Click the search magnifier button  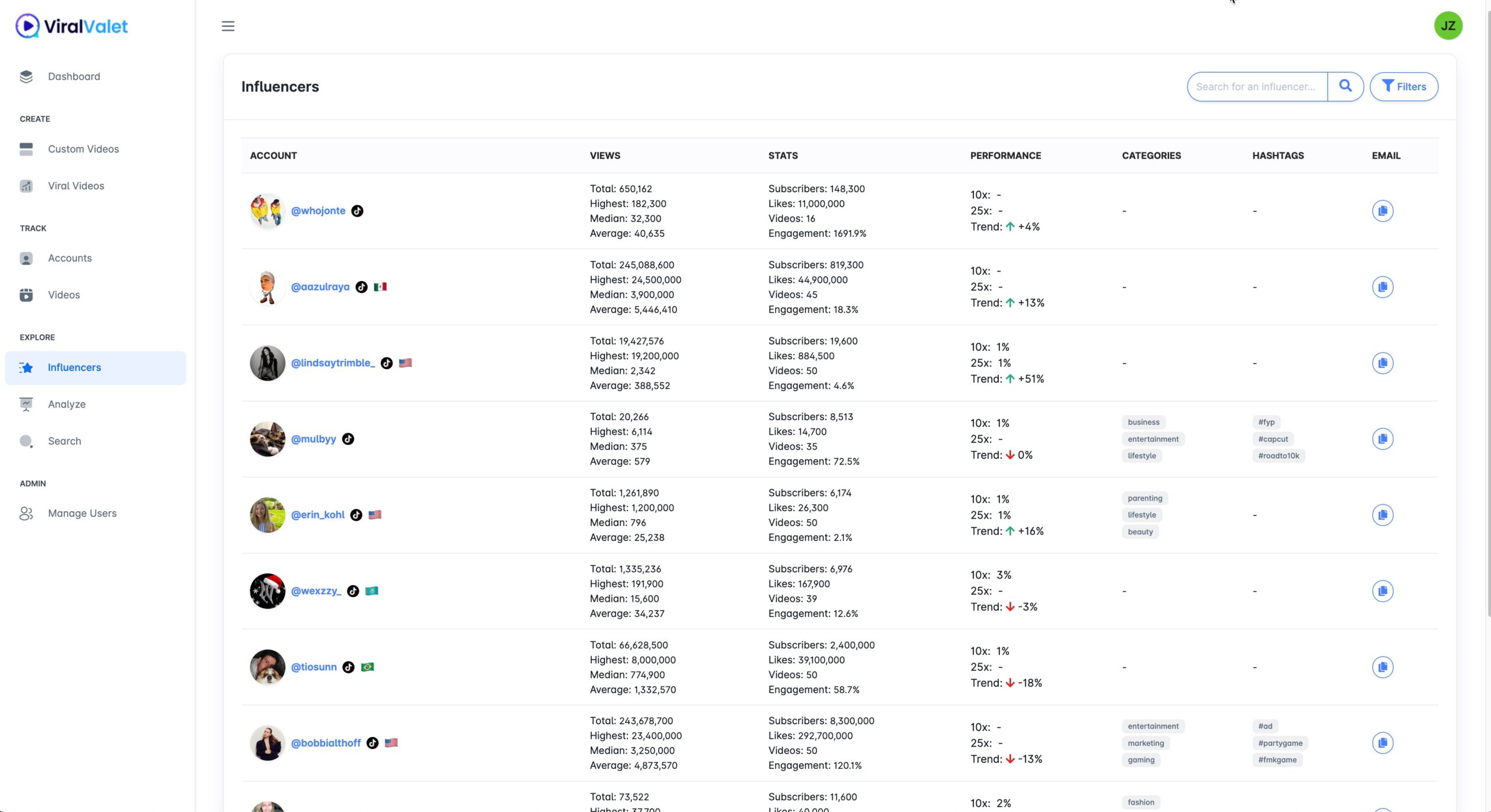pyautogui.click(x=1345, y=86)
